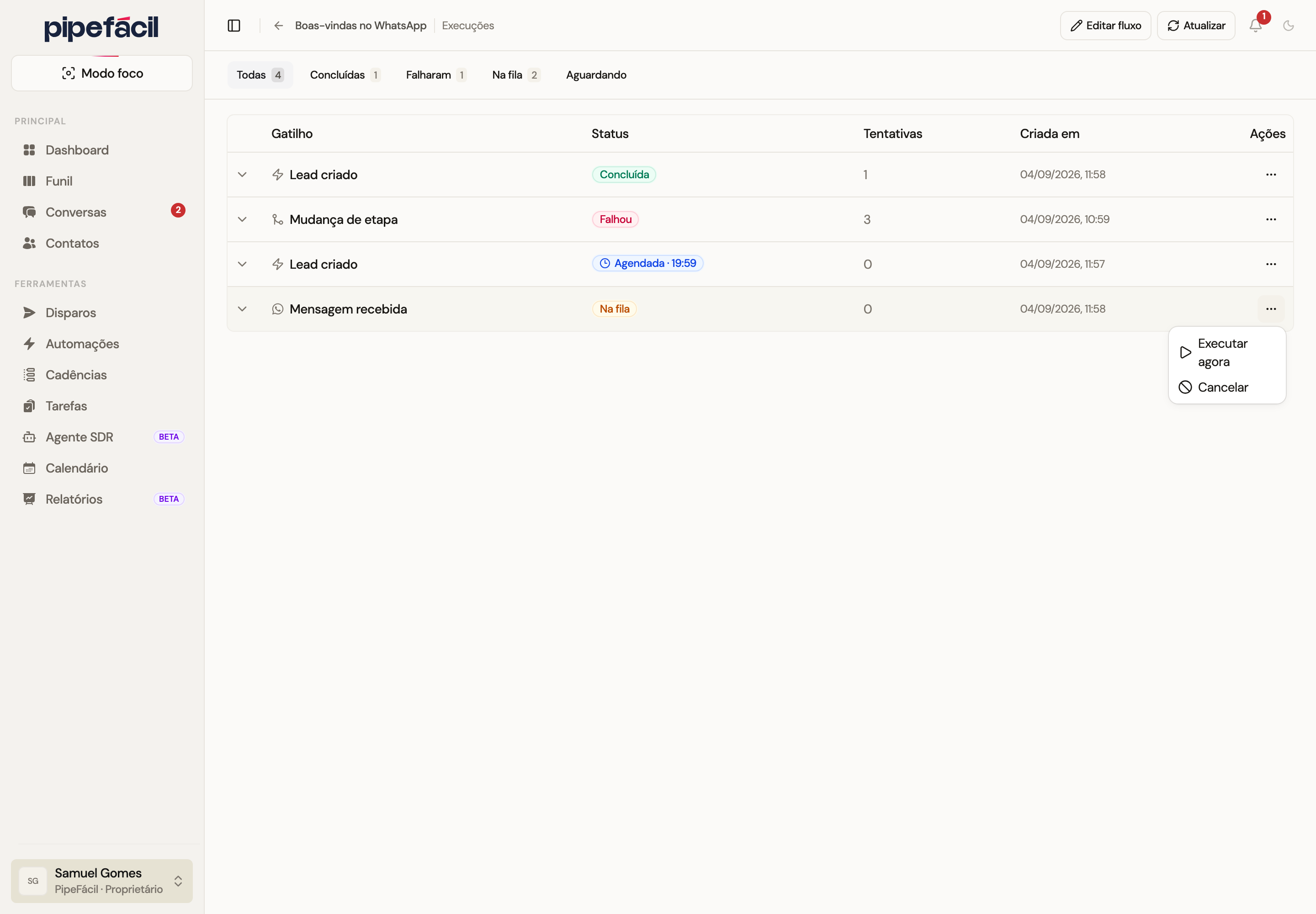Click the Criada em column header

point(1049,133)
